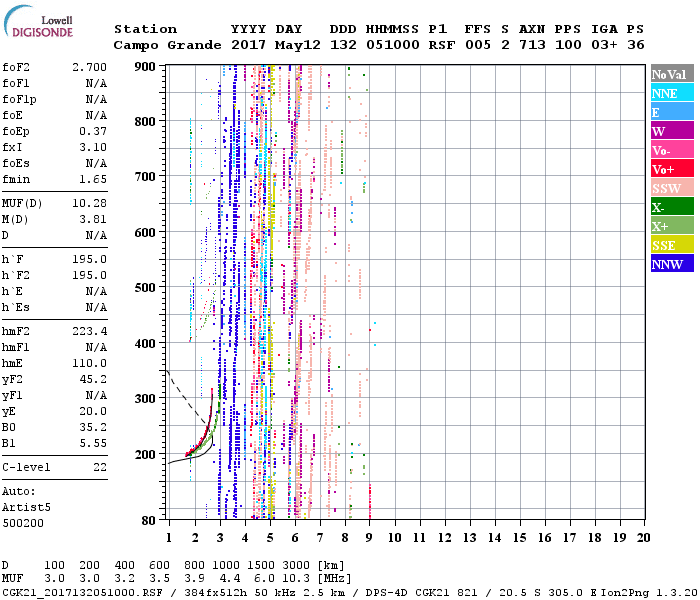Click the 500200 version text

[x=23, y=523]
